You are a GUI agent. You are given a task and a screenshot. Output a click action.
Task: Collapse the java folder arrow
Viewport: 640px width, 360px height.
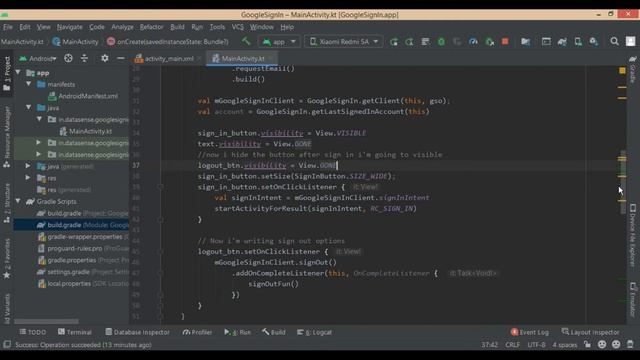click(x=29, y=107)
